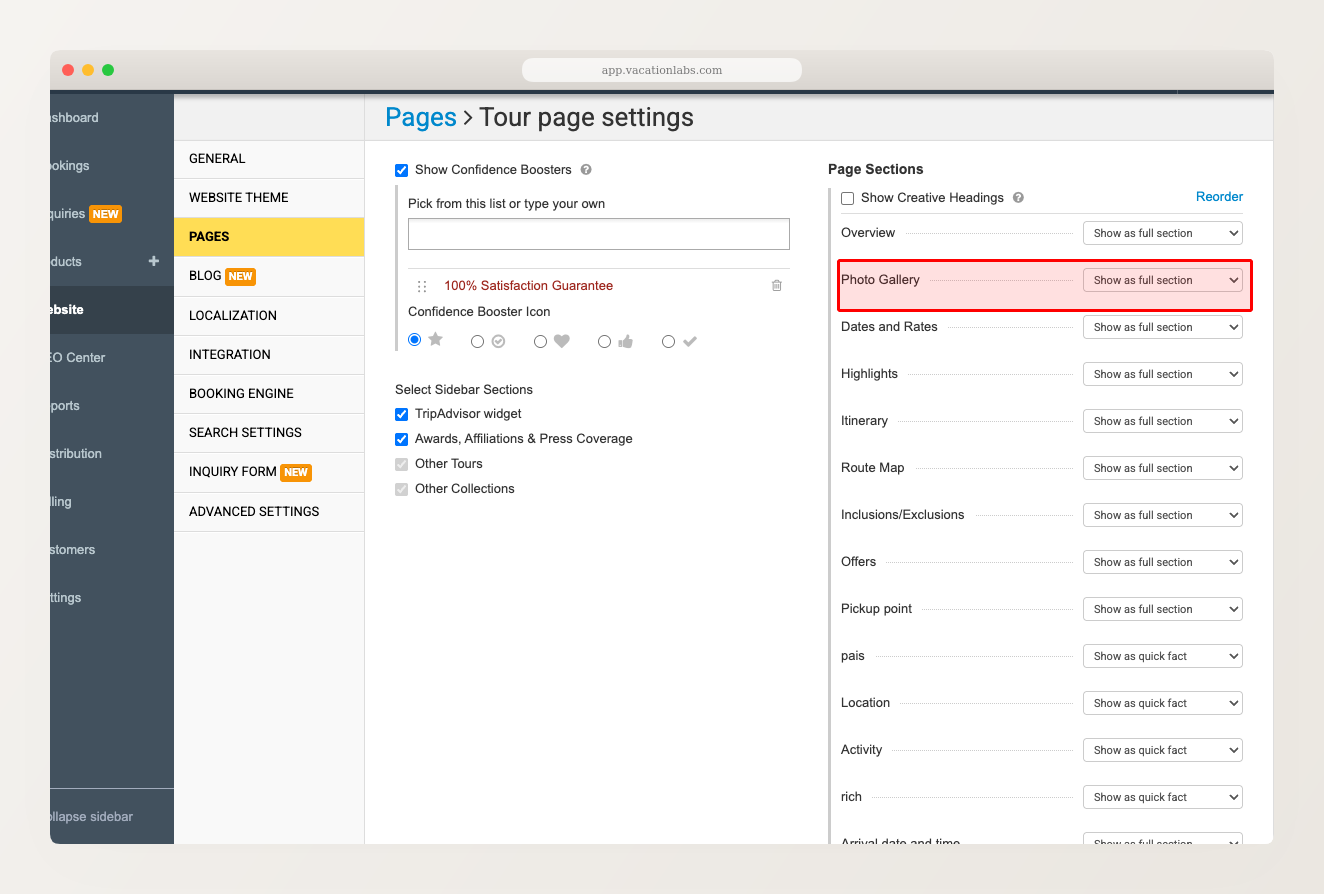The width and height of the screenshot is (1324, 894).
Task: Delete the 100% Satisfaction Guarantee booster via trash icon
Action: (776, 285)
